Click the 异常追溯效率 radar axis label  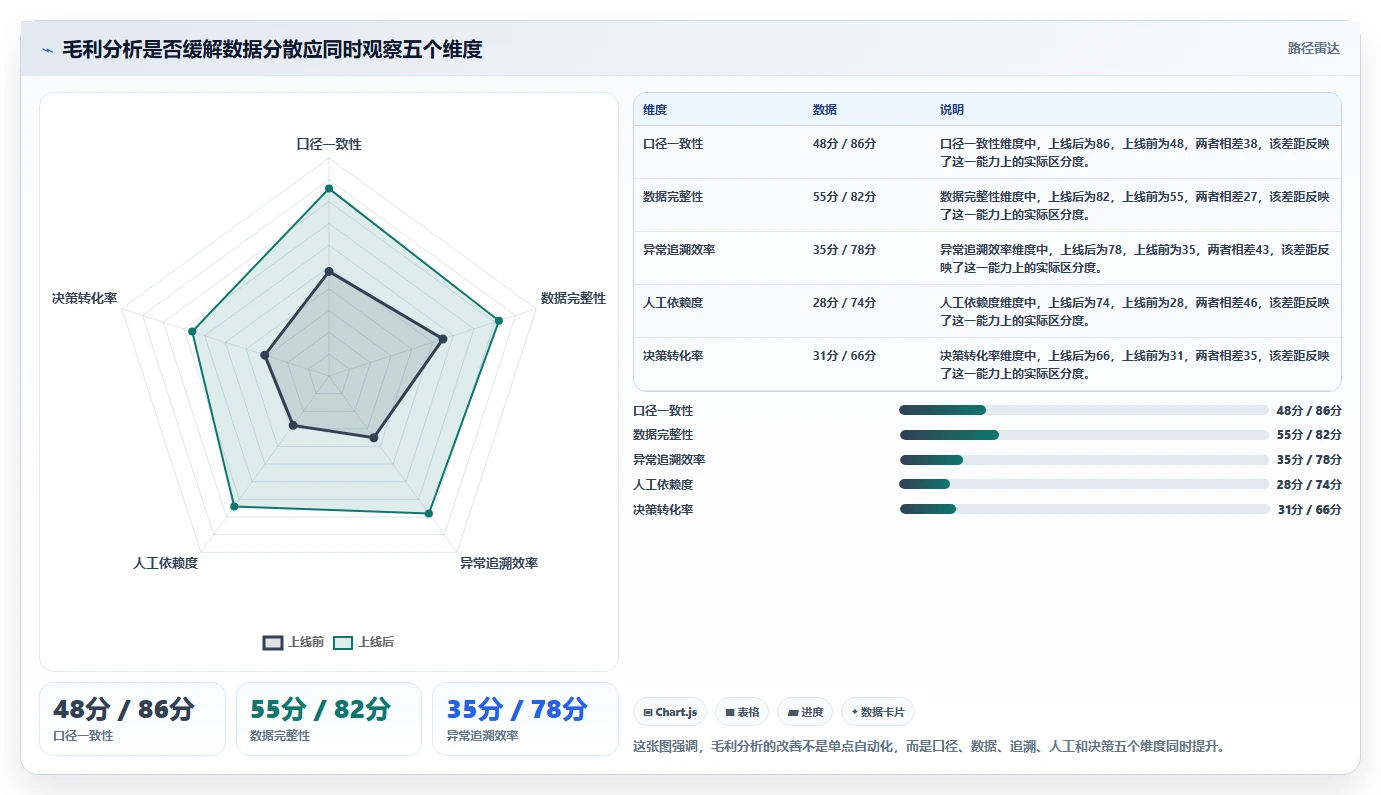click(x=499, y=563)
